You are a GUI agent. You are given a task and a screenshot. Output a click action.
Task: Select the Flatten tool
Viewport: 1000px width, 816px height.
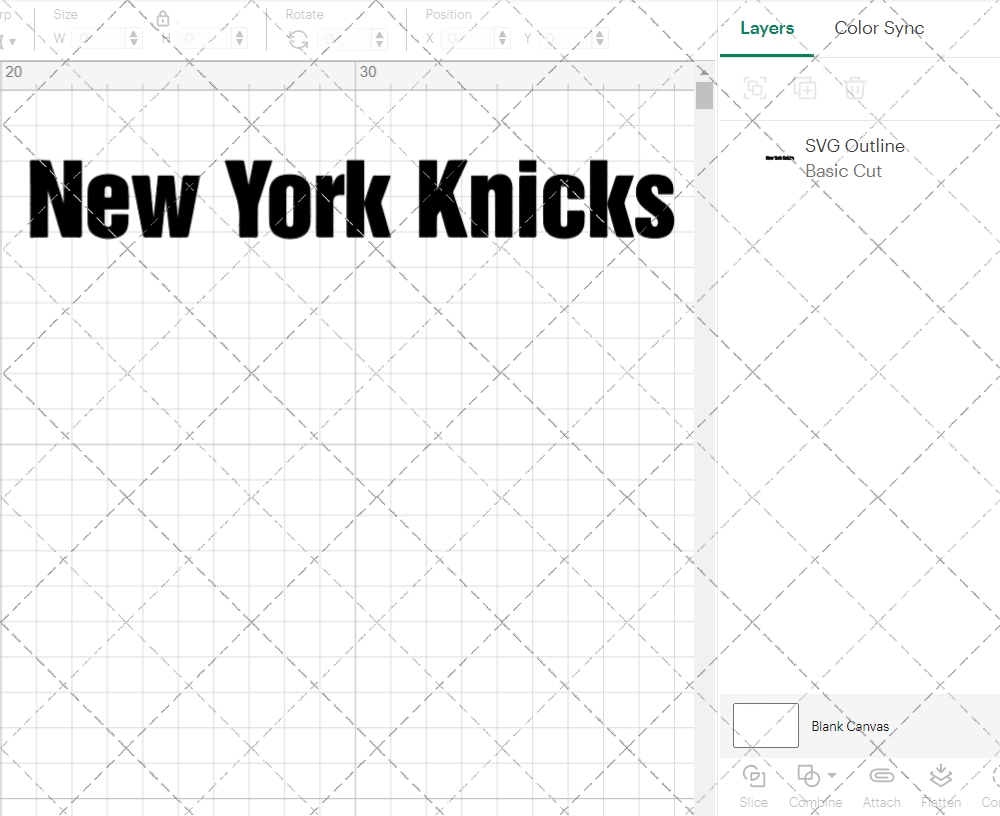(940, 785)
